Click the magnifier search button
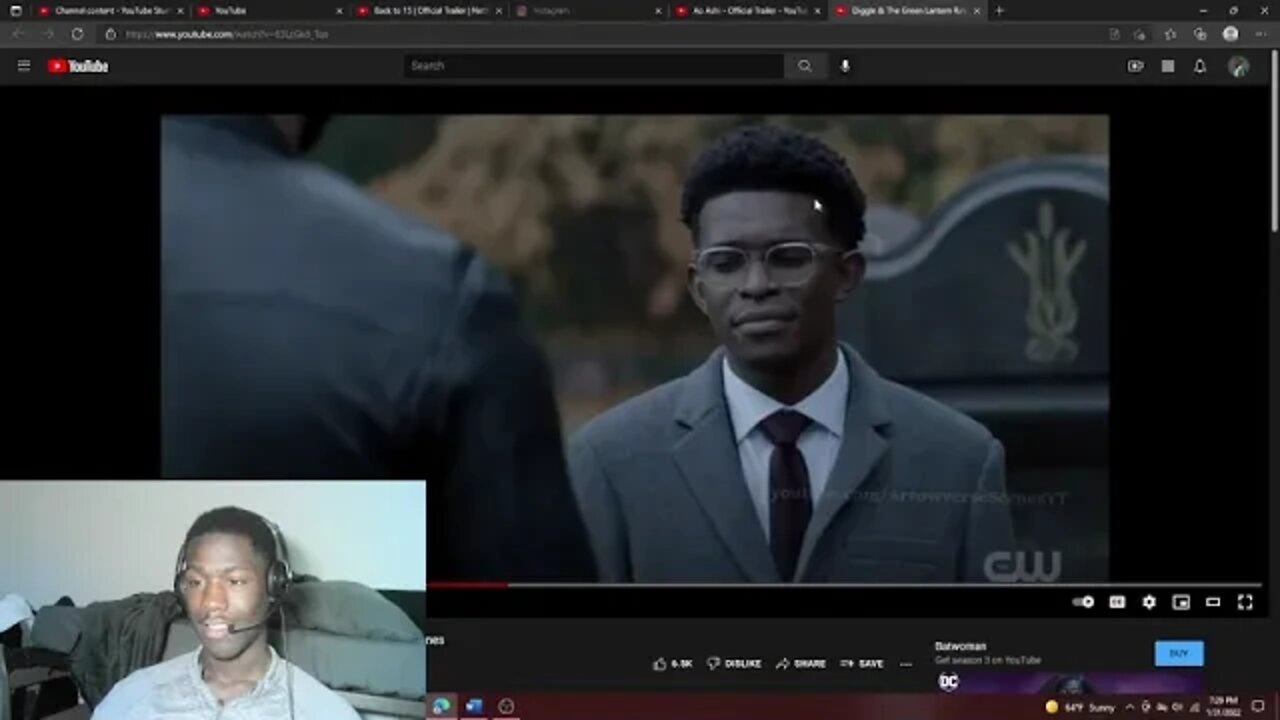Image resolution: width=1280 pixels, height=720 pixels. pos(805,66)
